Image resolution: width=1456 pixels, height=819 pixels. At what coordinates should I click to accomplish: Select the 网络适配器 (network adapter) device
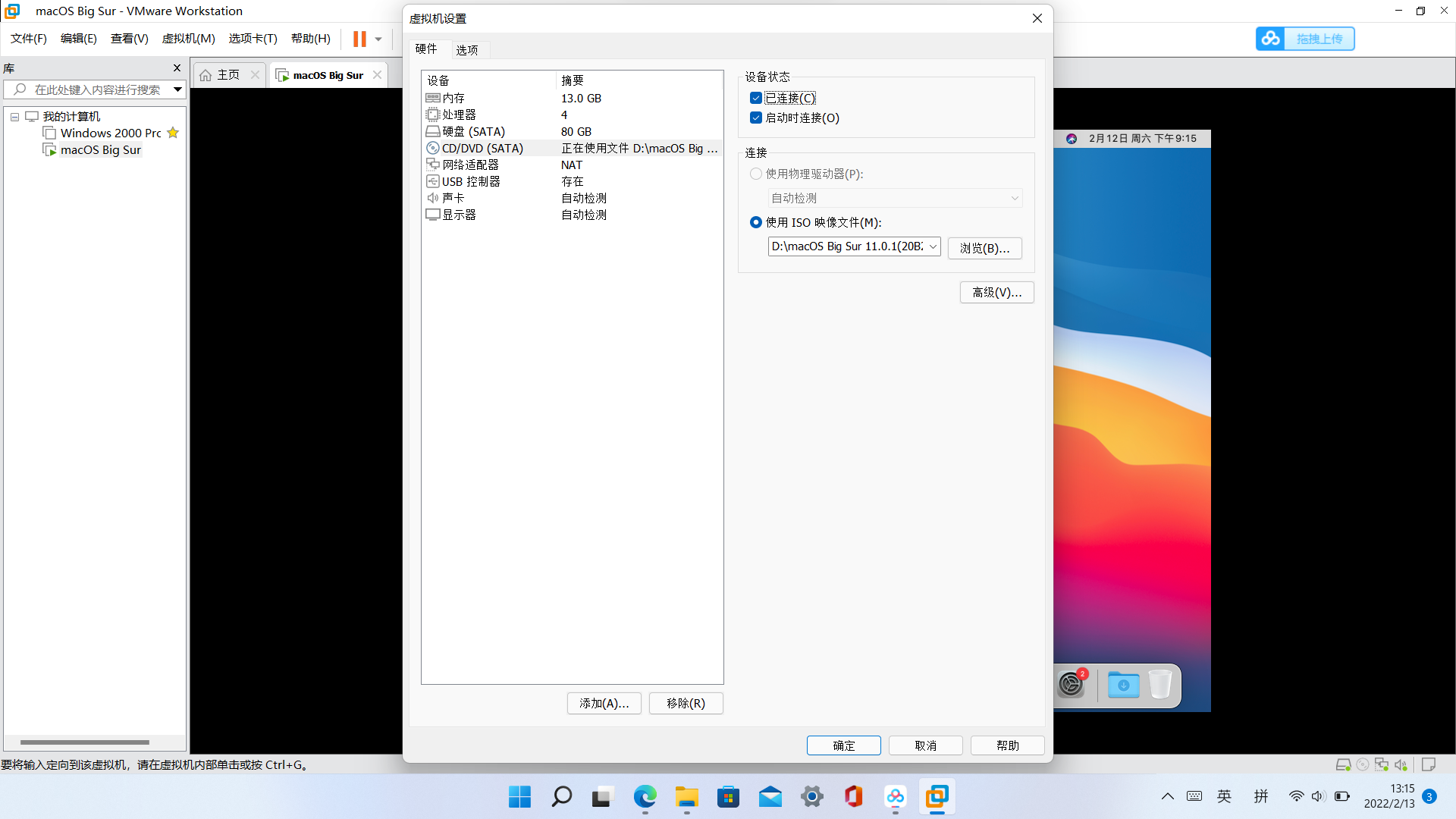tap(469, 165)
